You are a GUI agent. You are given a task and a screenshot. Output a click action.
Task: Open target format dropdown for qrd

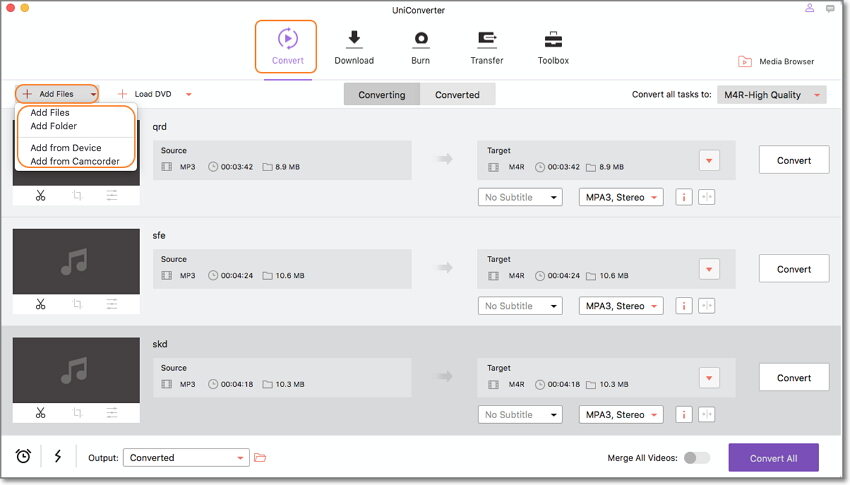click(x=709, y=160)
